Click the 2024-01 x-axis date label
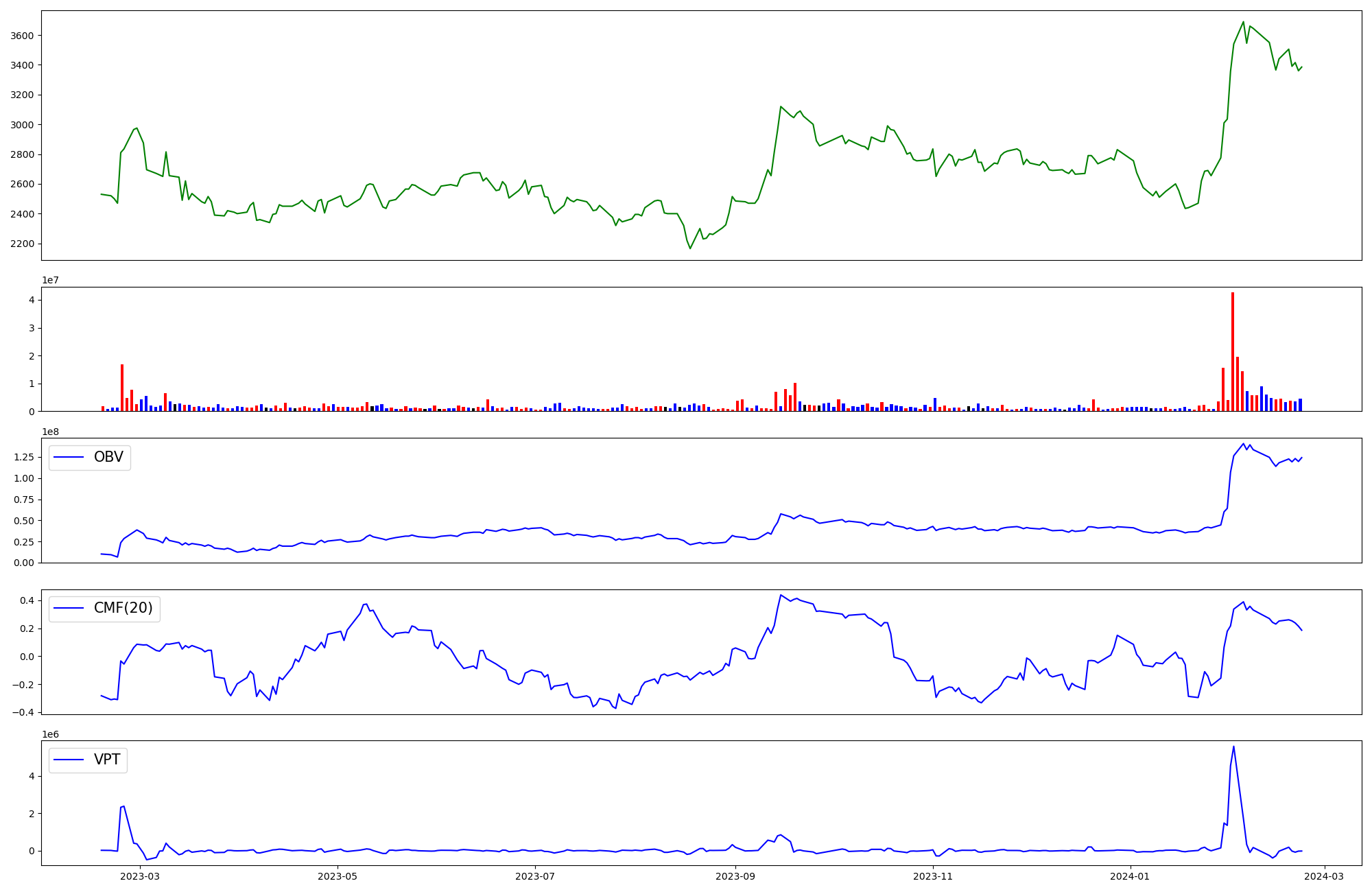This screenshot has width=1372, height=892. (x=1130, y=876)
